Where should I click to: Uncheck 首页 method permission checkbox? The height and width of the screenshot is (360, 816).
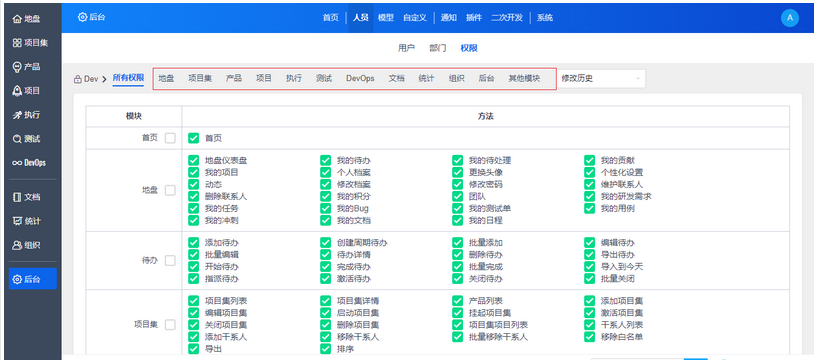click(194, 138)
